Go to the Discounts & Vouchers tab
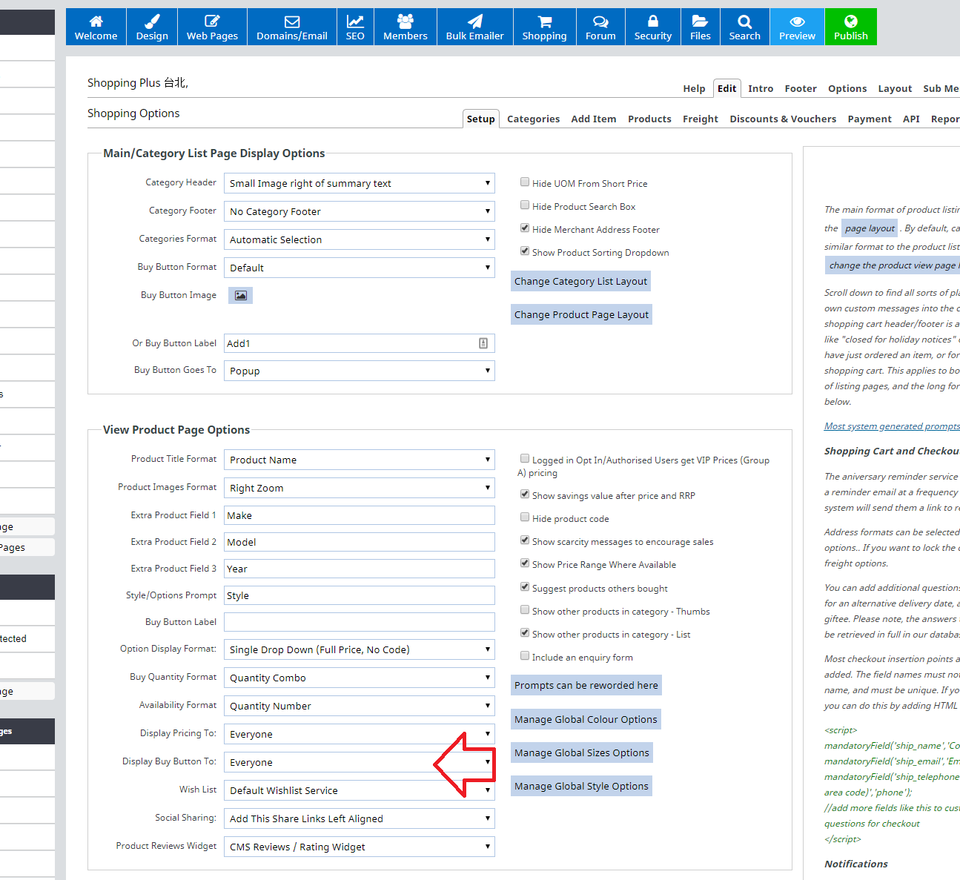 (x=782, y=119)
